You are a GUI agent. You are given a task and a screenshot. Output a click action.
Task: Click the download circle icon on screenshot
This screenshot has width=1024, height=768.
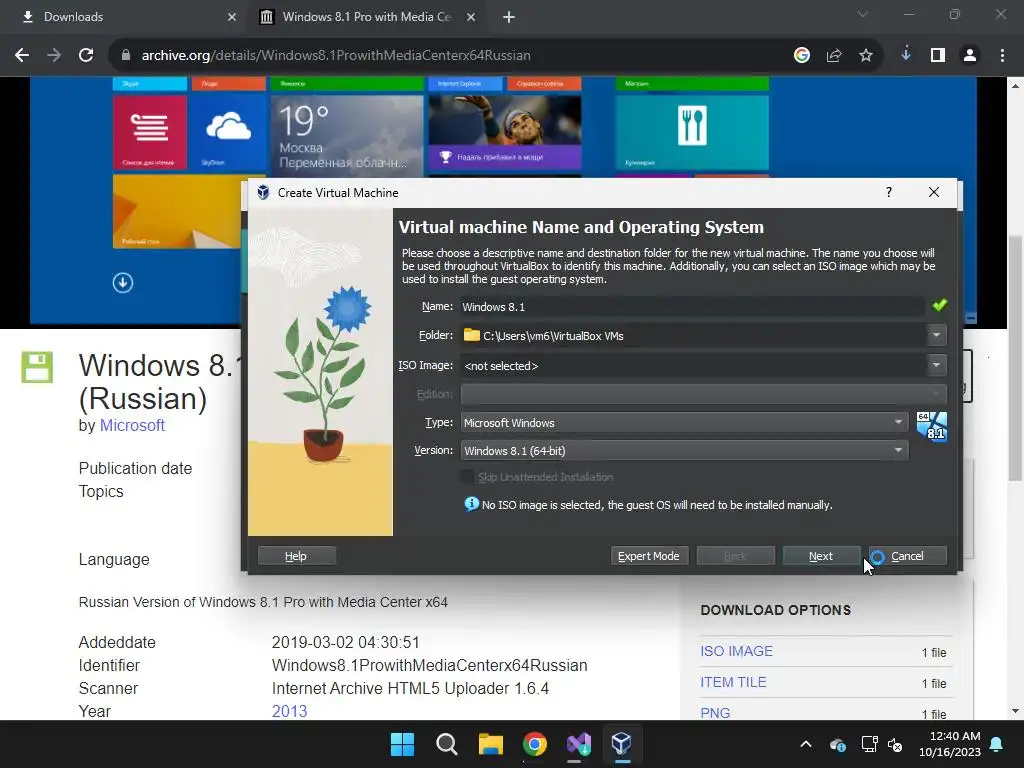pos(123,283)
